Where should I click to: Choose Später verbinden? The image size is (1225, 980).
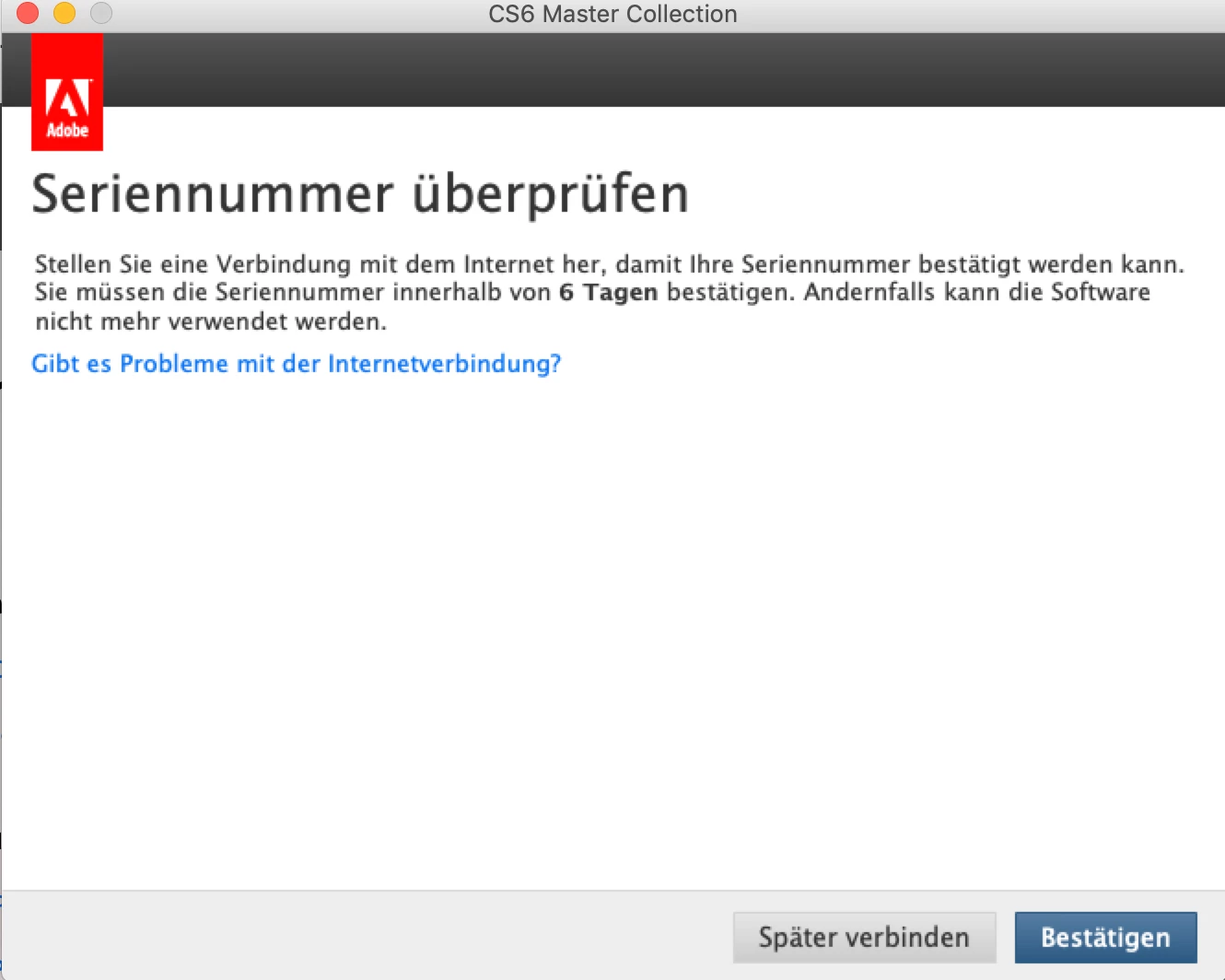pos(864,938)
